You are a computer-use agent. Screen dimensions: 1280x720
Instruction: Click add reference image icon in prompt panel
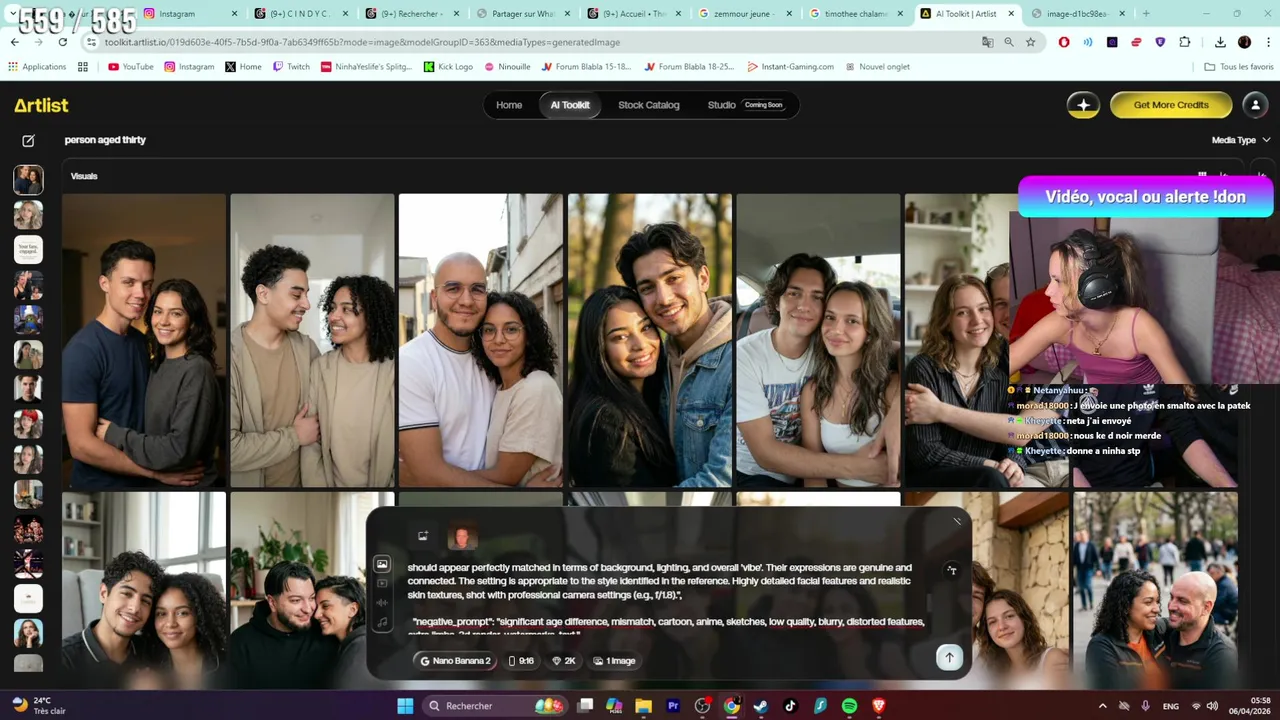[423, 536]
